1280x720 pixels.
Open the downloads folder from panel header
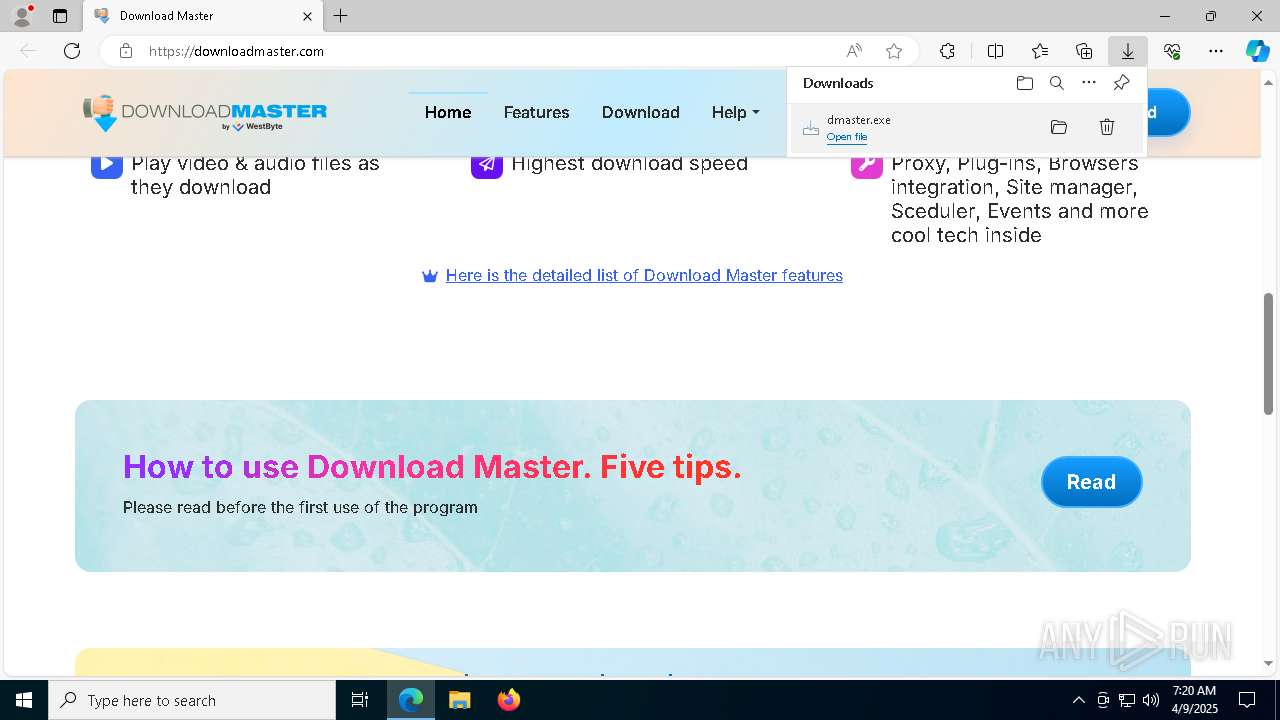coord(1025,83)
